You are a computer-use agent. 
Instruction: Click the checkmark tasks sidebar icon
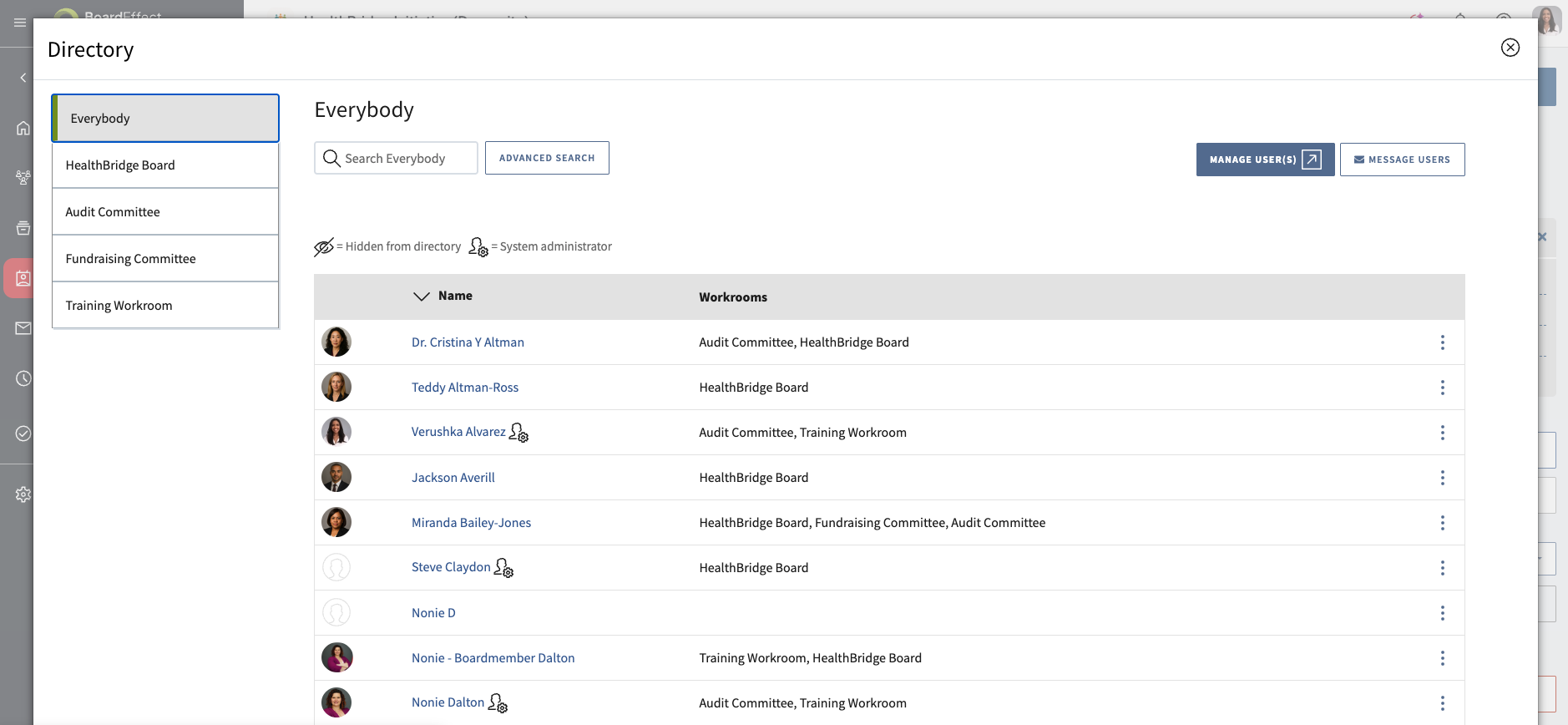[23, 433]
